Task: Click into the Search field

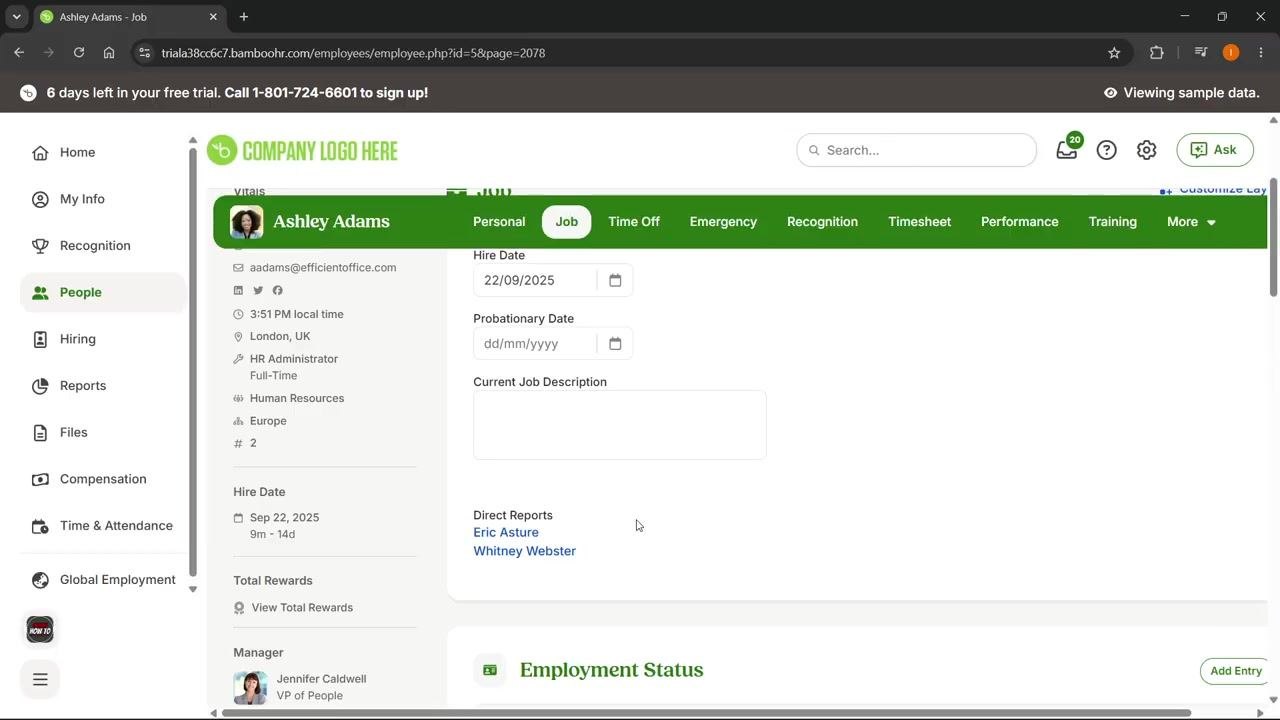Action: coord(916,150)
